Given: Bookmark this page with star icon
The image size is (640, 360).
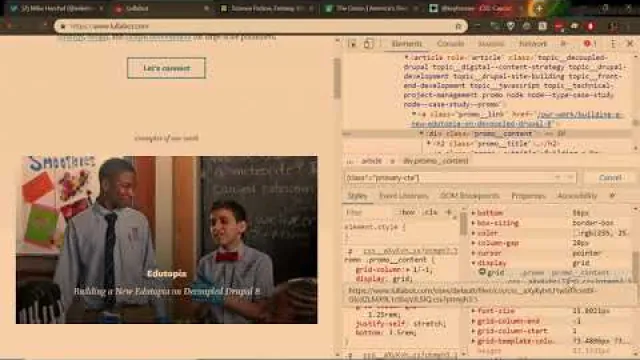Looking at the screenshot, I should 458,27.
